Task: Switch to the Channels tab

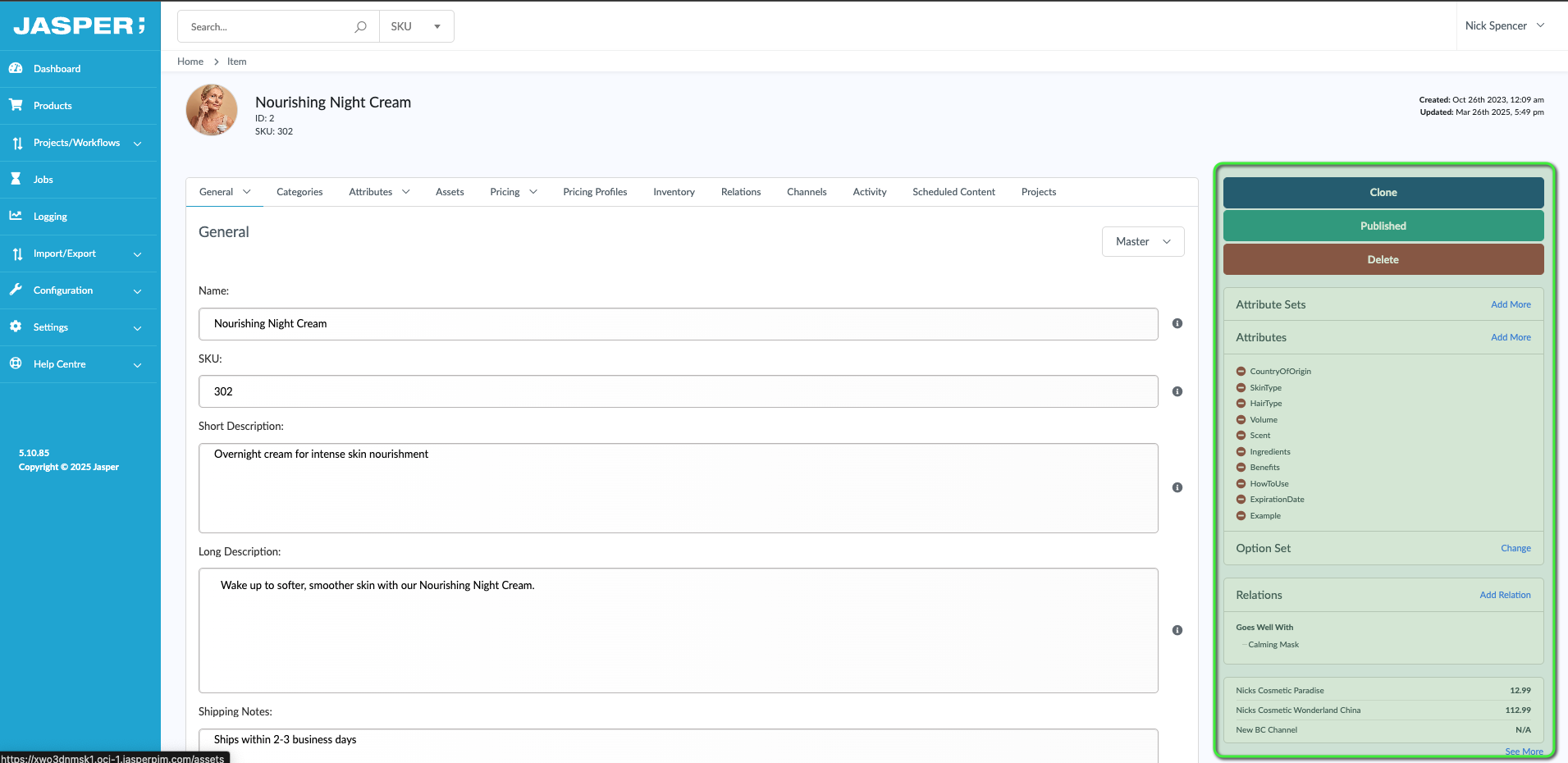Action: pyautogui.click(x=806, y=192)
